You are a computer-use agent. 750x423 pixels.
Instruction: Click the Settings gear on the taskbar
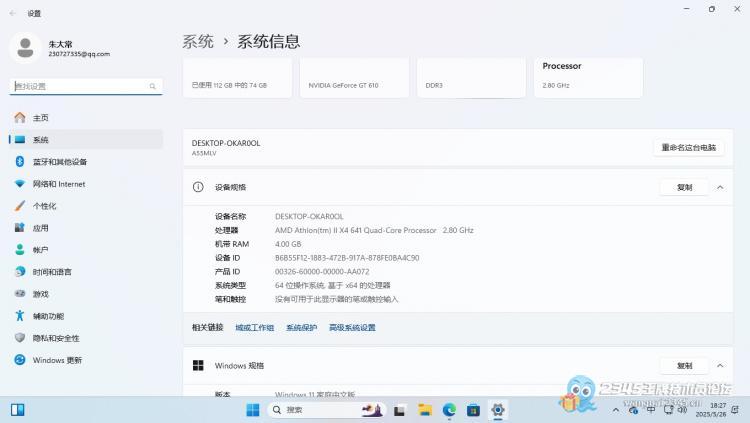(498, 410)
